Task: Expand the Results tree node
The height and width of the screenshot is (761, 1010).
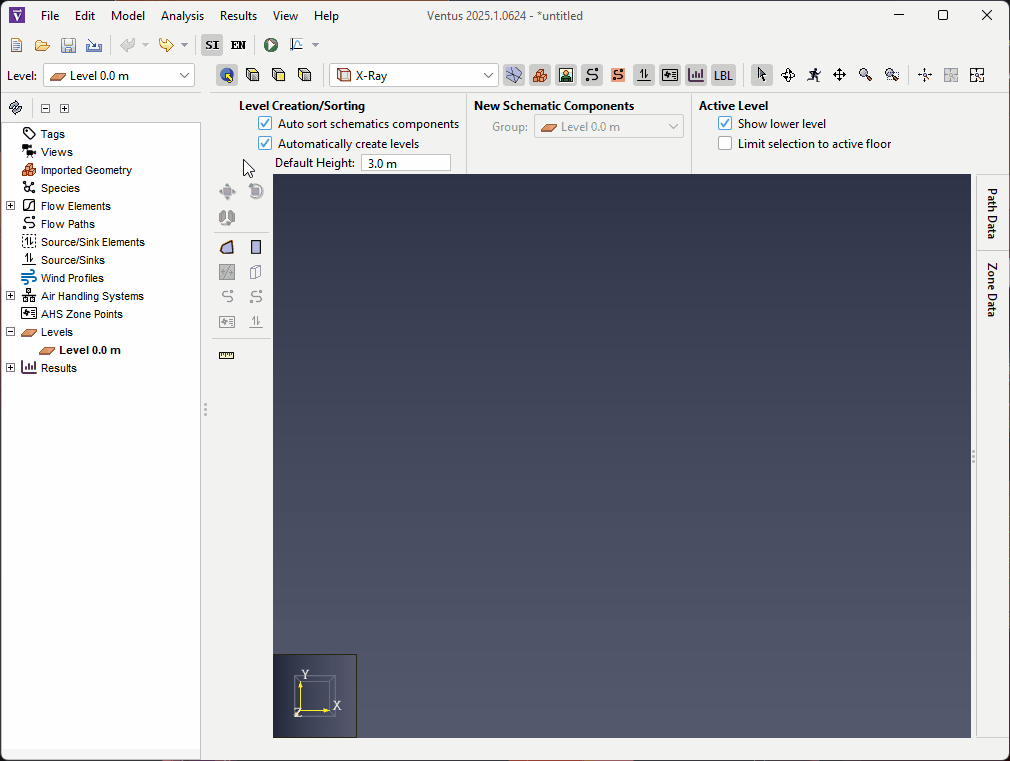Action: click(x=10, y=368)
